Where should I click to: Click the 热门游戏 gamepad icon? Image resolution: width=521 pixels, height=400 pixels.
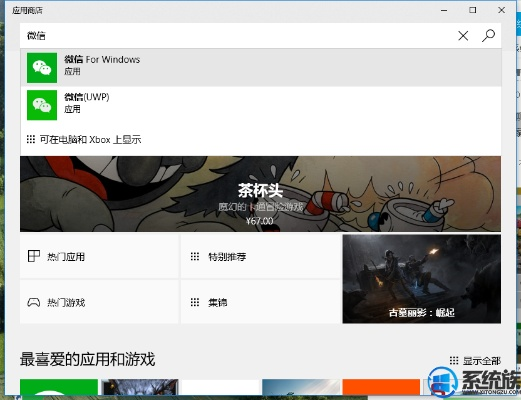coord(34,302)
